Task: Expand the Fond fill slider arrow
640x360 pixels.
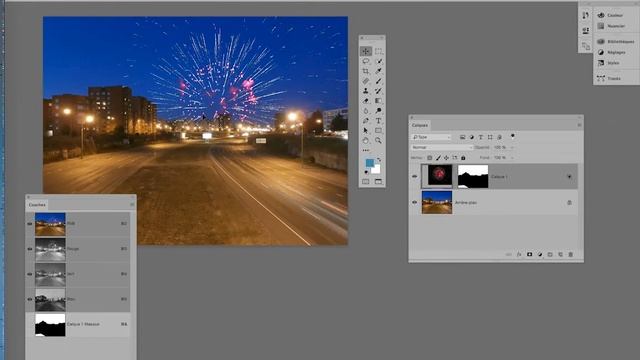Action: [x=512, y=158]
